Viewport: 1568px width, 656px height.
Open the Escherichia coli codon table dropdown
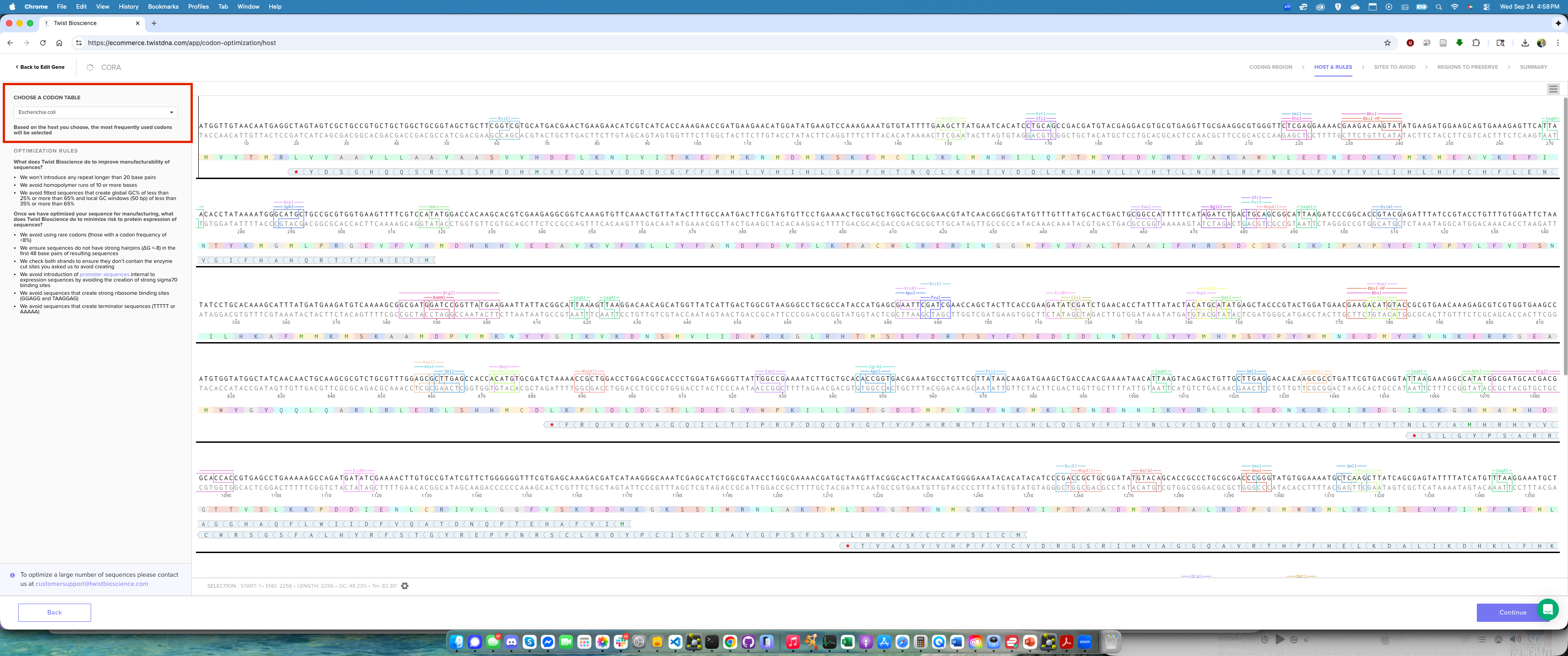96,112
